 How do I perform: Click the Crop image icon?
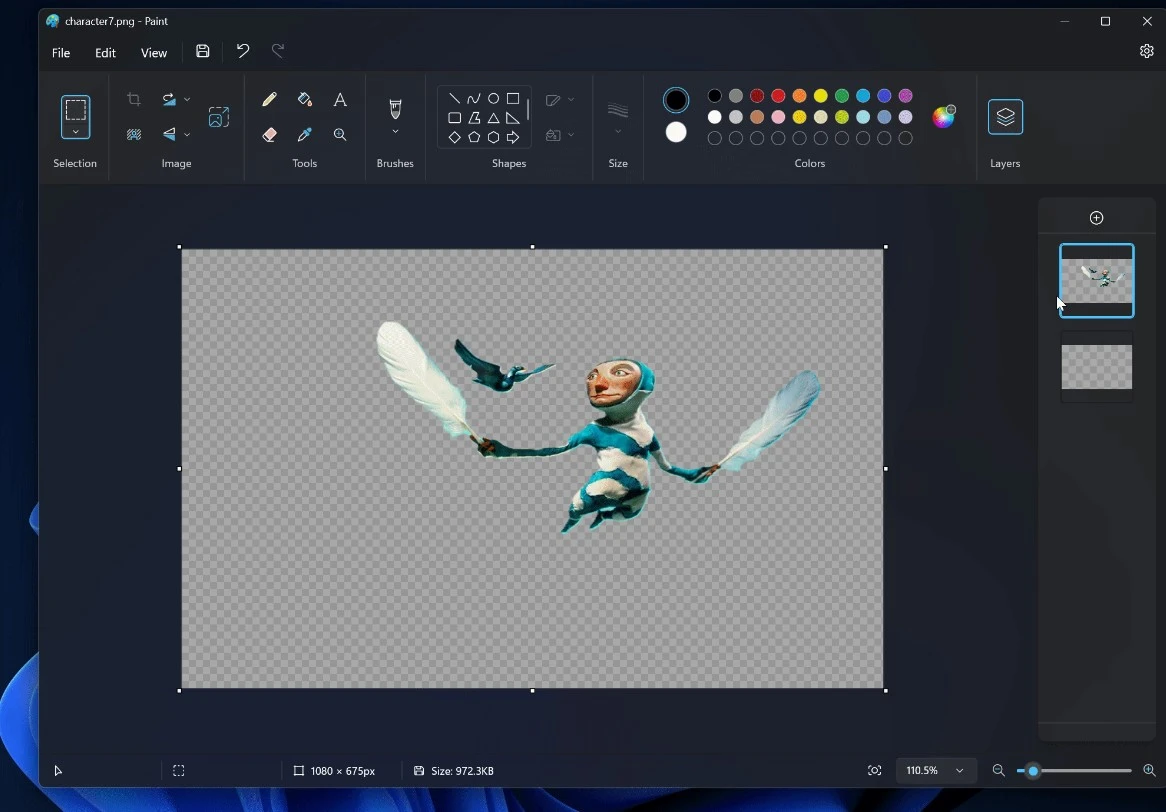(x=134, y=100)
